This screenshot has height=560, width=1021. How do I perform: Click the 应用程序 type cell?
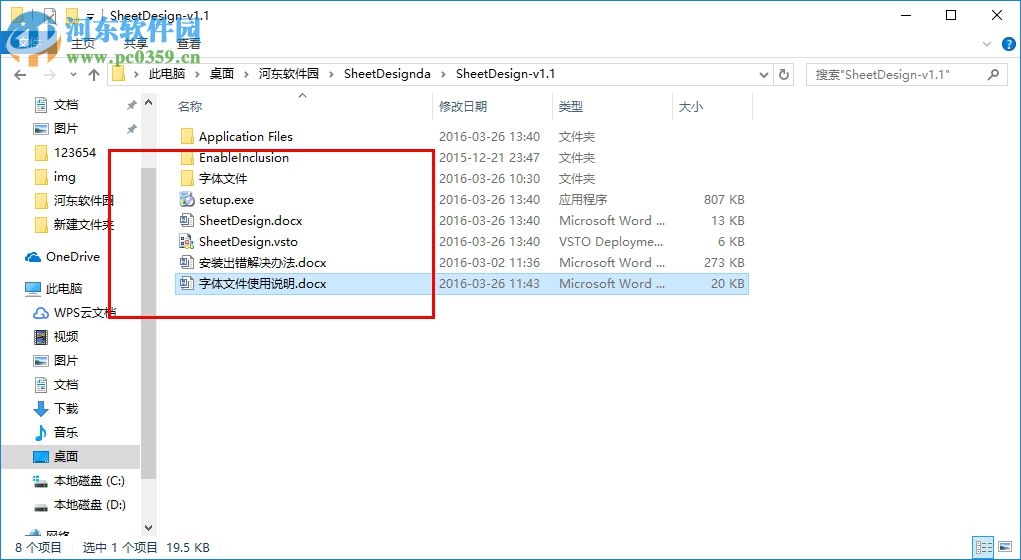[x=583, y=199]
